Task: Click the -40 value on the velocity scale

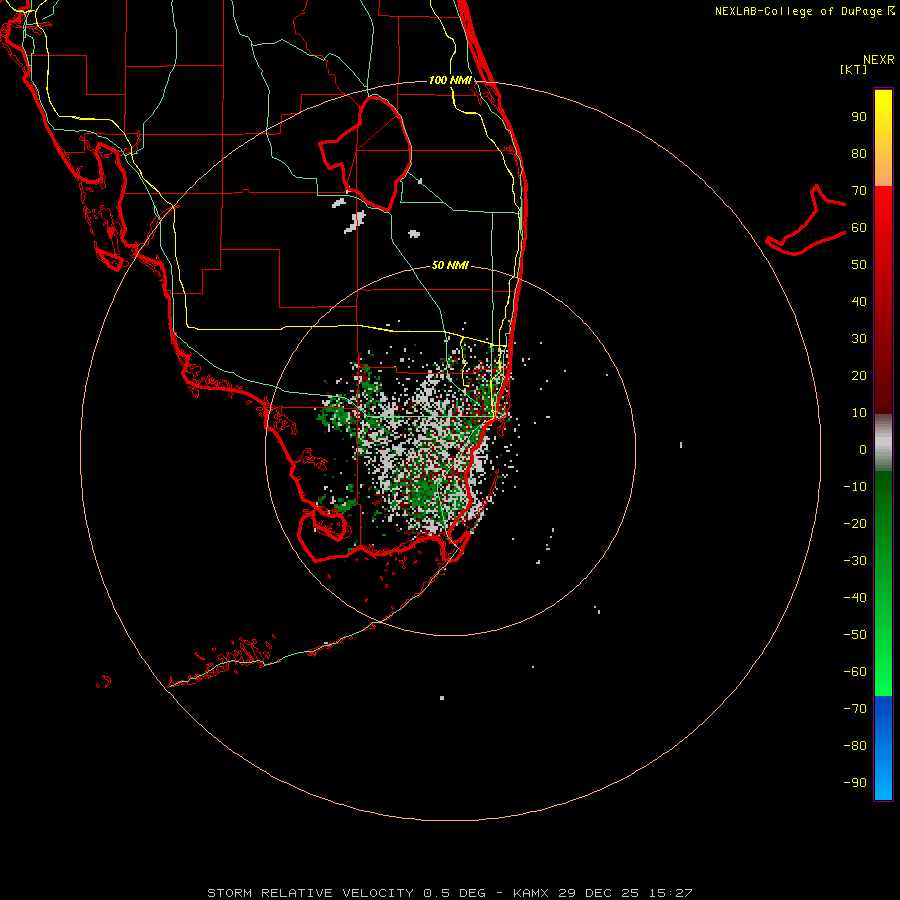Action: pyautogui.click(x=855, y=598)
